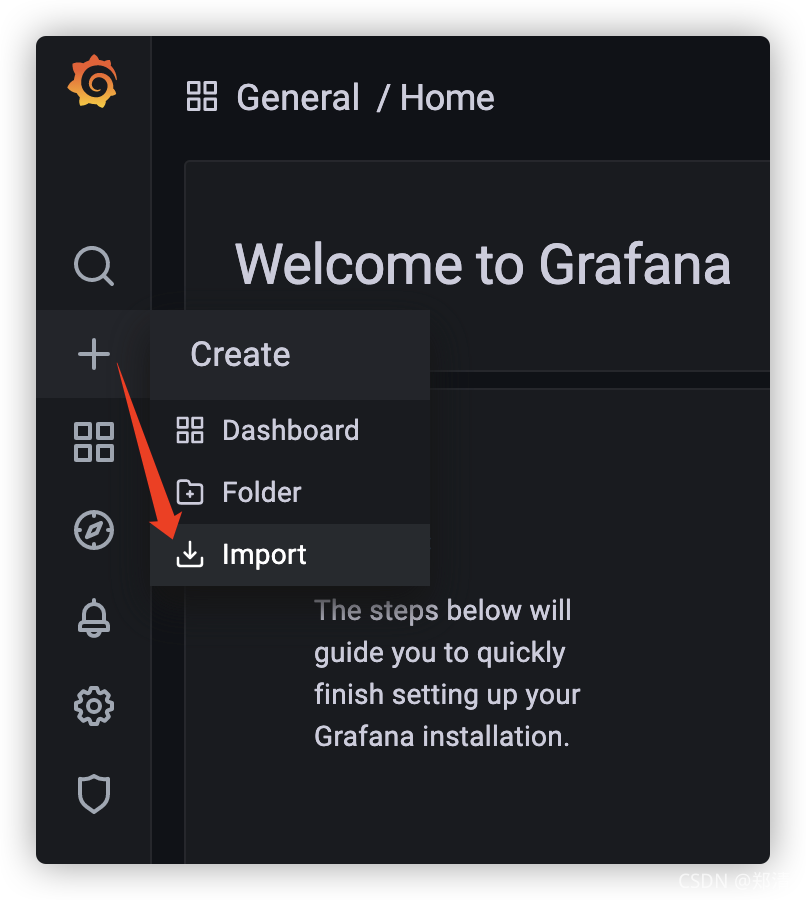Click the General breadcrumb link

tap(298, 97)
